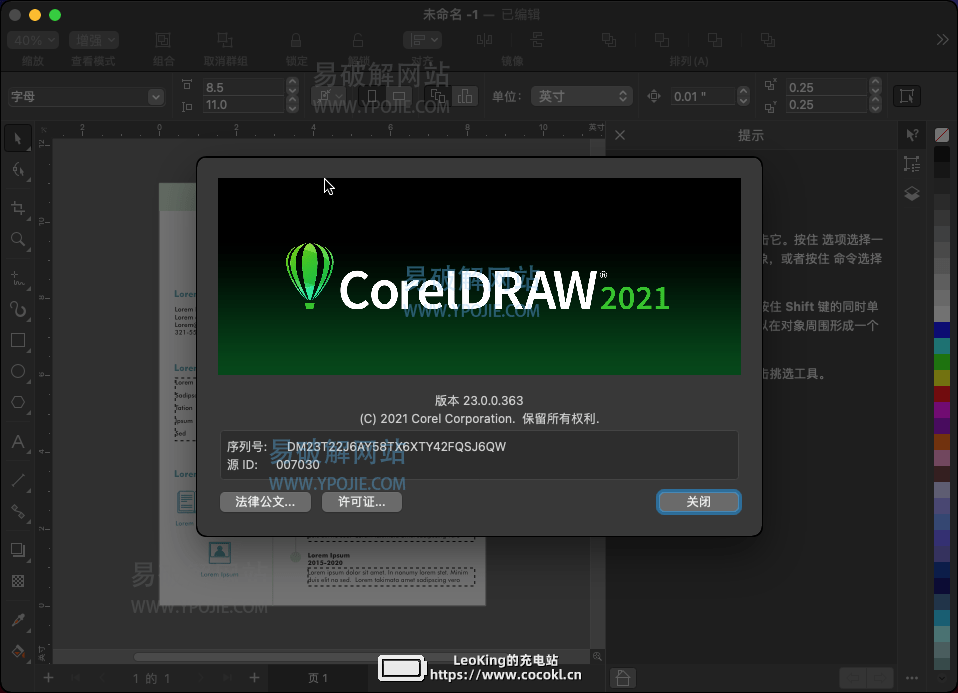
Task: Click the 许可证... button
Action: tap(362, 502)
